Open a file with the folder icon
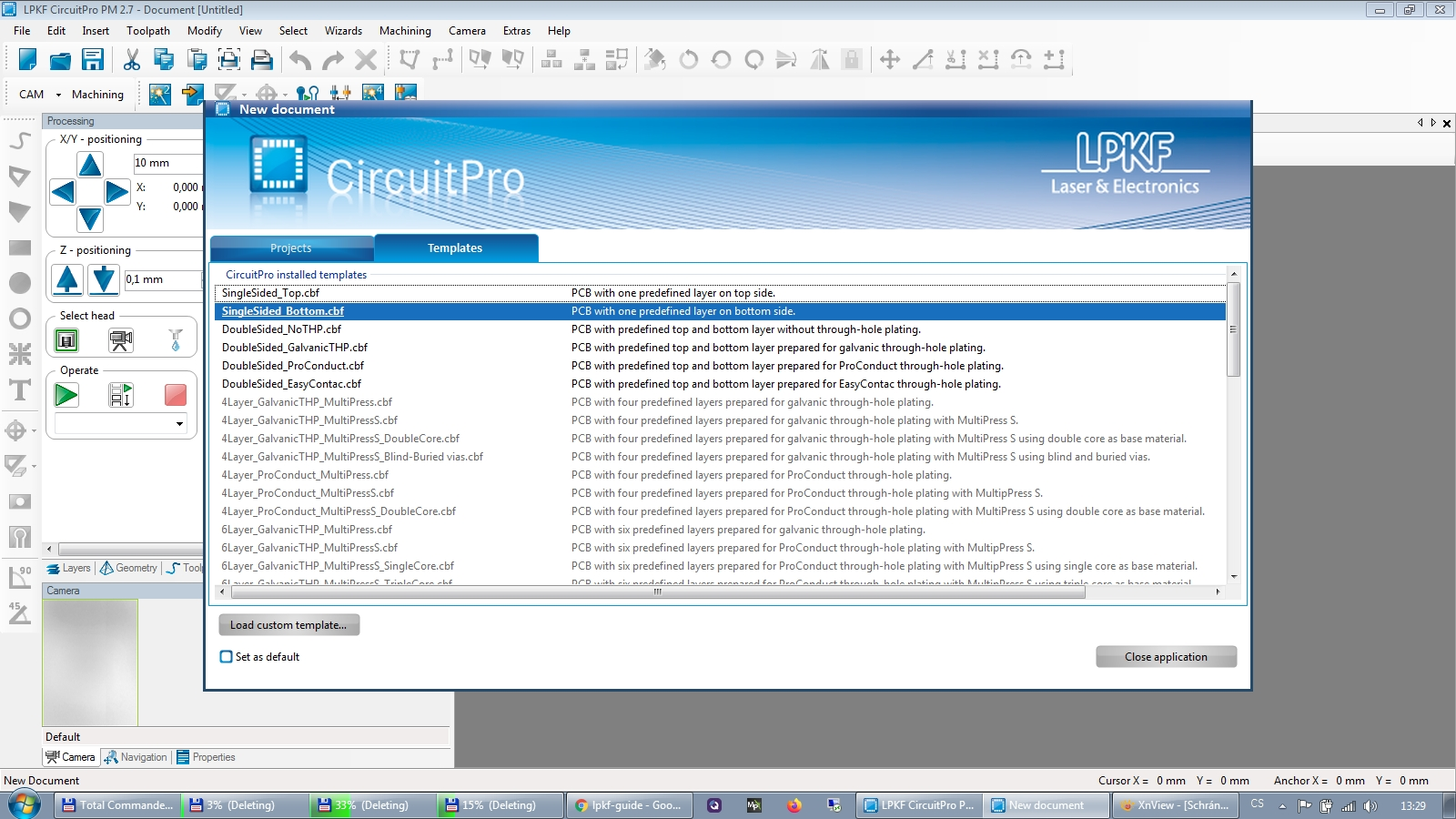 (x=60, y=60)
